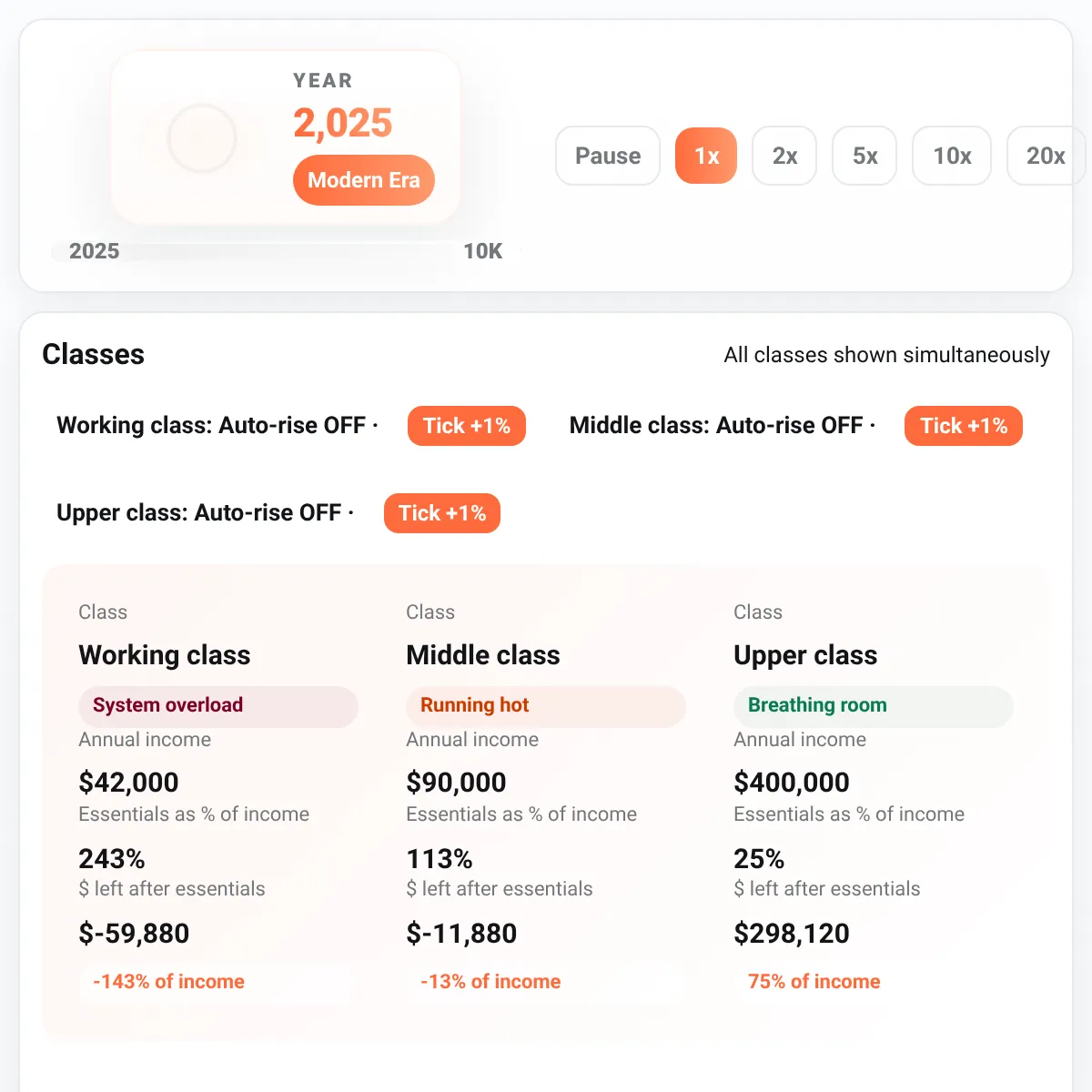Set simulation speed to 2x
Viewport: 1092px width, 1092px height.
(784, 156)
